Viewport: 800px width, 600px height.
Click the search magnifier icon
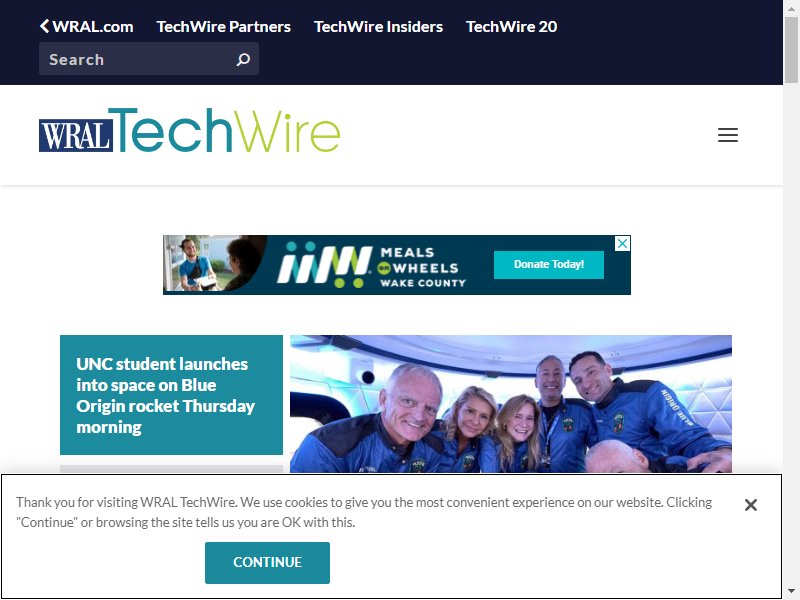pyautogui.click(x=243, y=59)
